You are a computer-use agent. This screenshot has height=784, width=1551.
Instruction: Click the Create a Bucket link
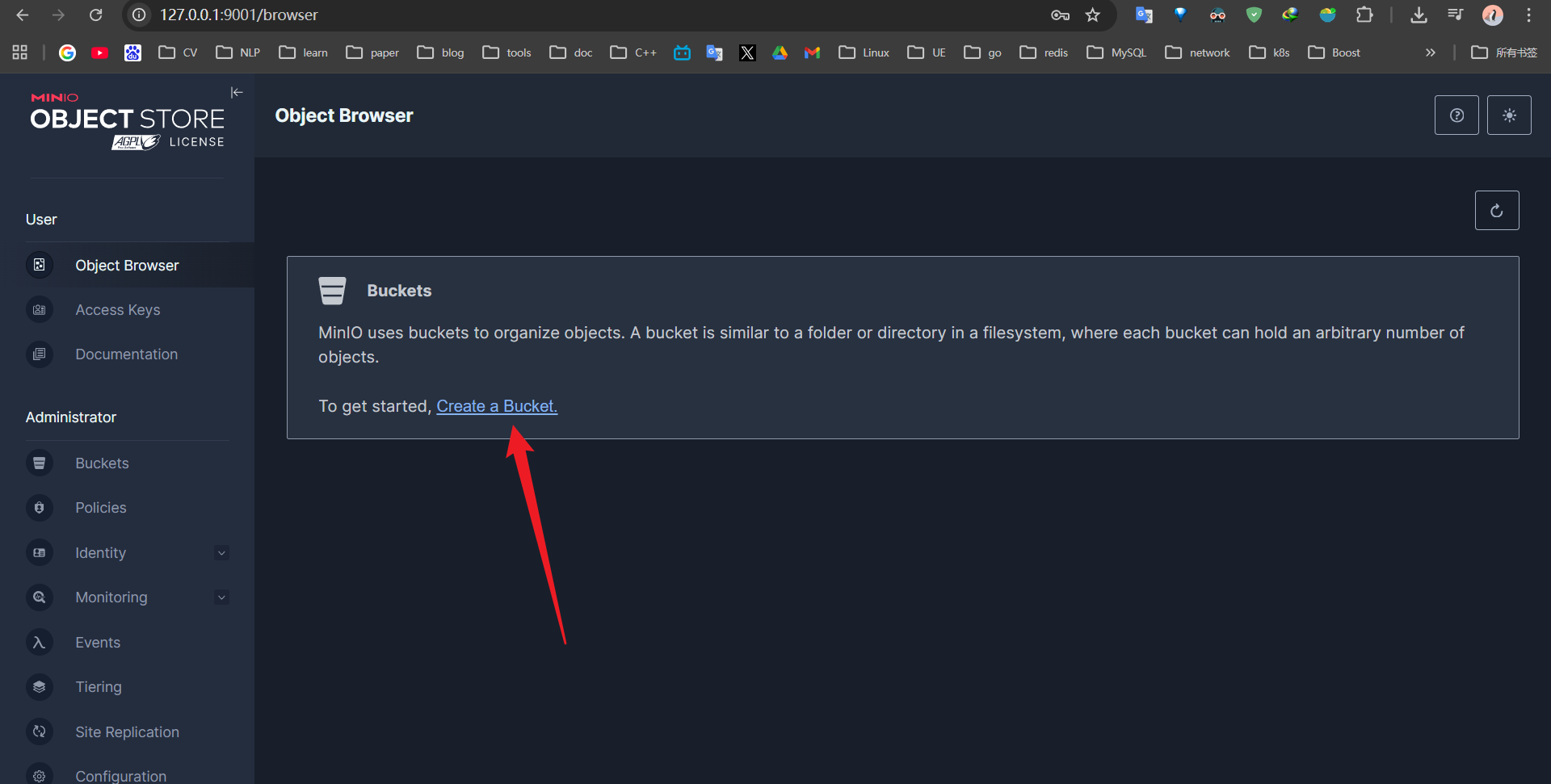click(x=497, y=406)
